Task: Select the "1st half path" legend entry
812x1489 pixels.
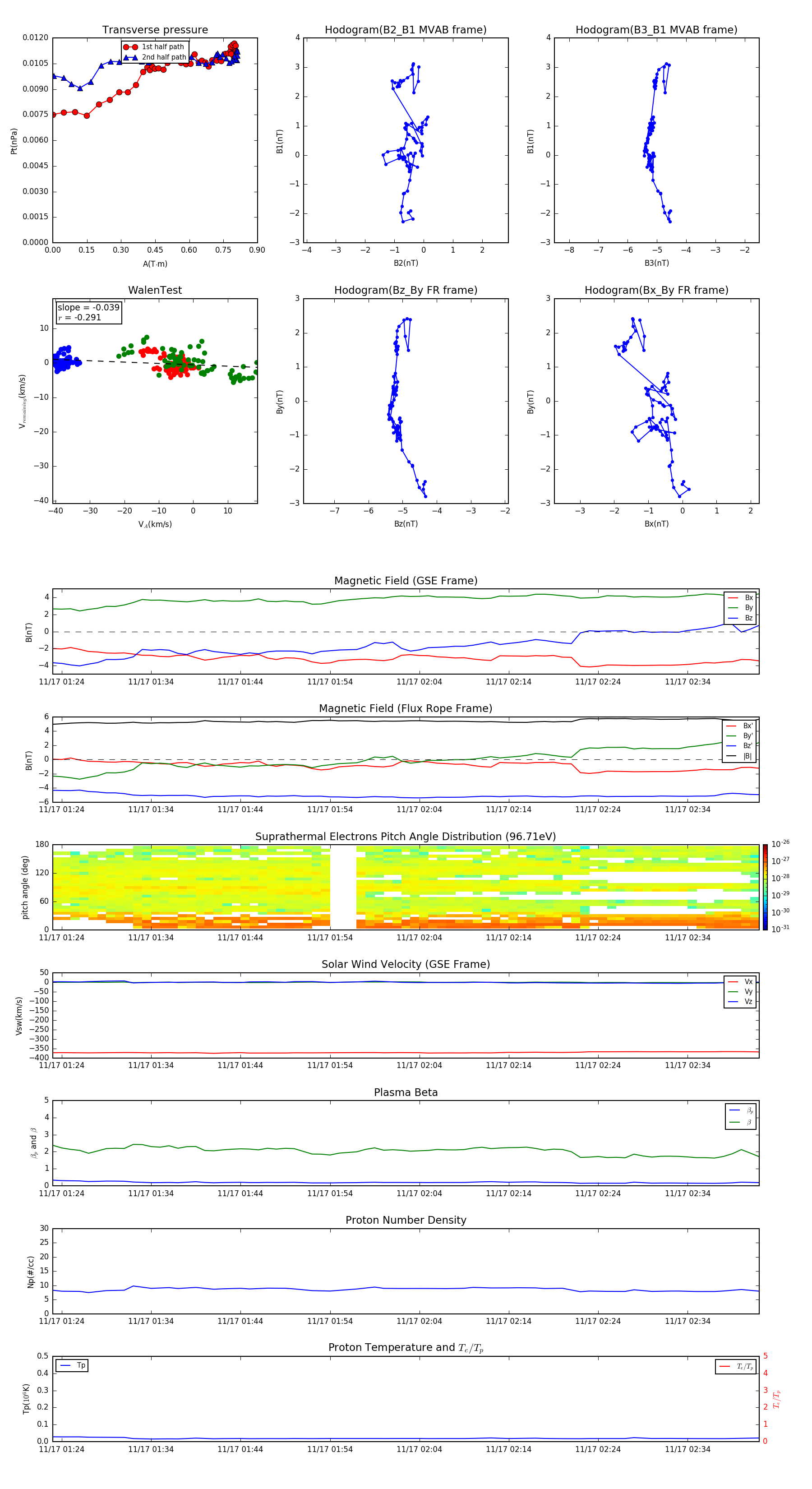Action: [x=154, y=47]
